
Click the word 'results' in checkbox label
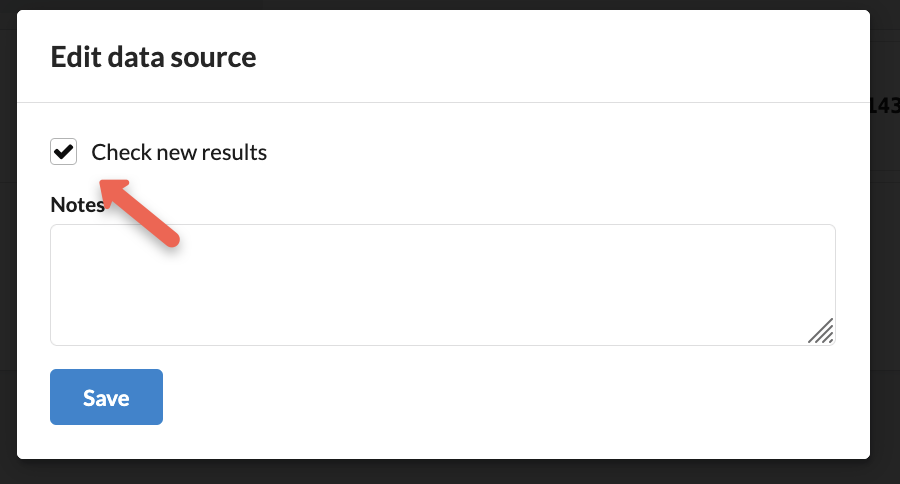[x=234, y=152]
